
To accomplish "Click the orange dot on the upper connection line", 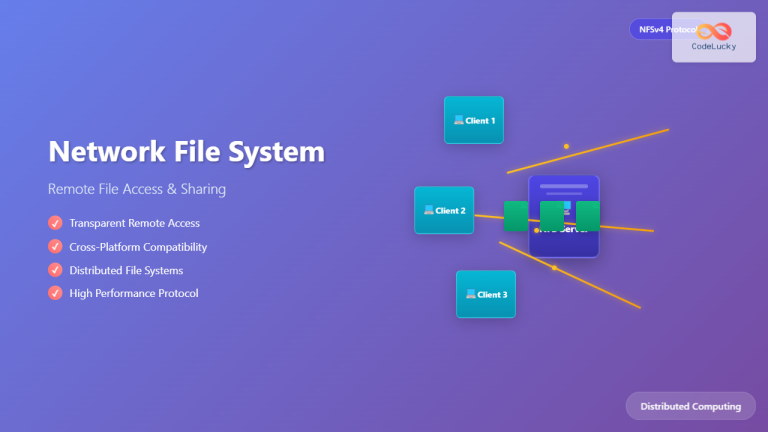I will coord(566,147).
